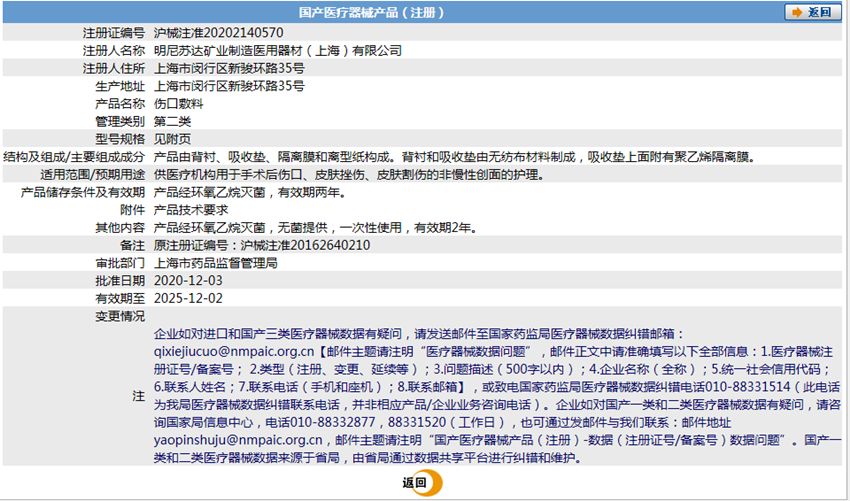Select management class value 第二类
The width and height of the screenshot is (850, 501).
tap(172, 121)
